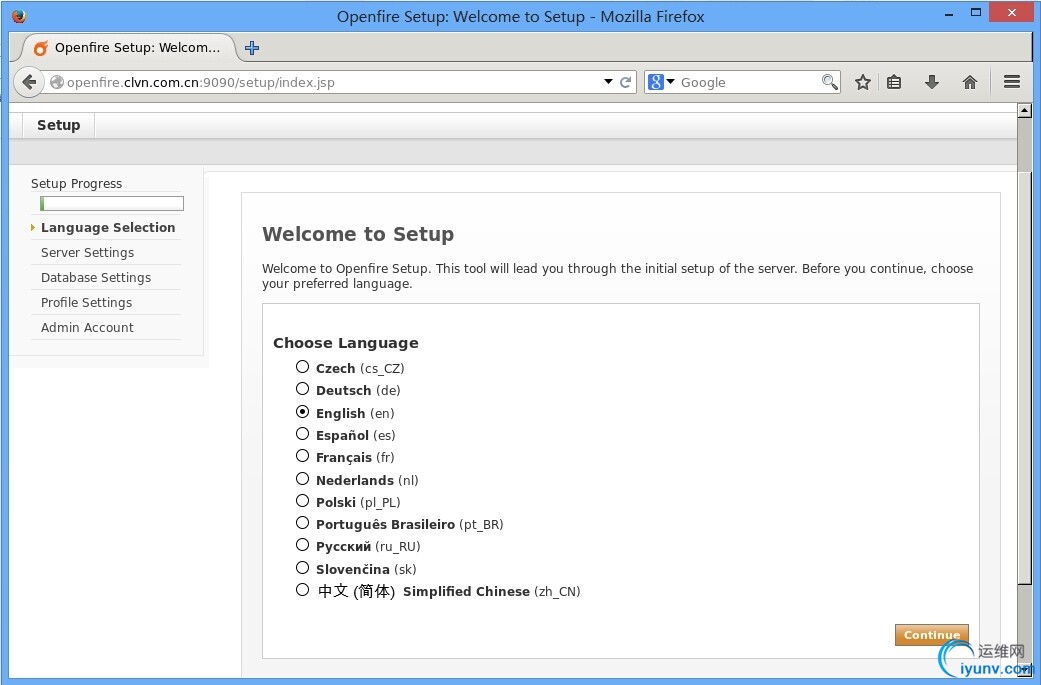Image resolution: width=1041 pixels, height=685 pixels.
Task: Click Profile Settings in setup sidebar
Action: [86, 303]
